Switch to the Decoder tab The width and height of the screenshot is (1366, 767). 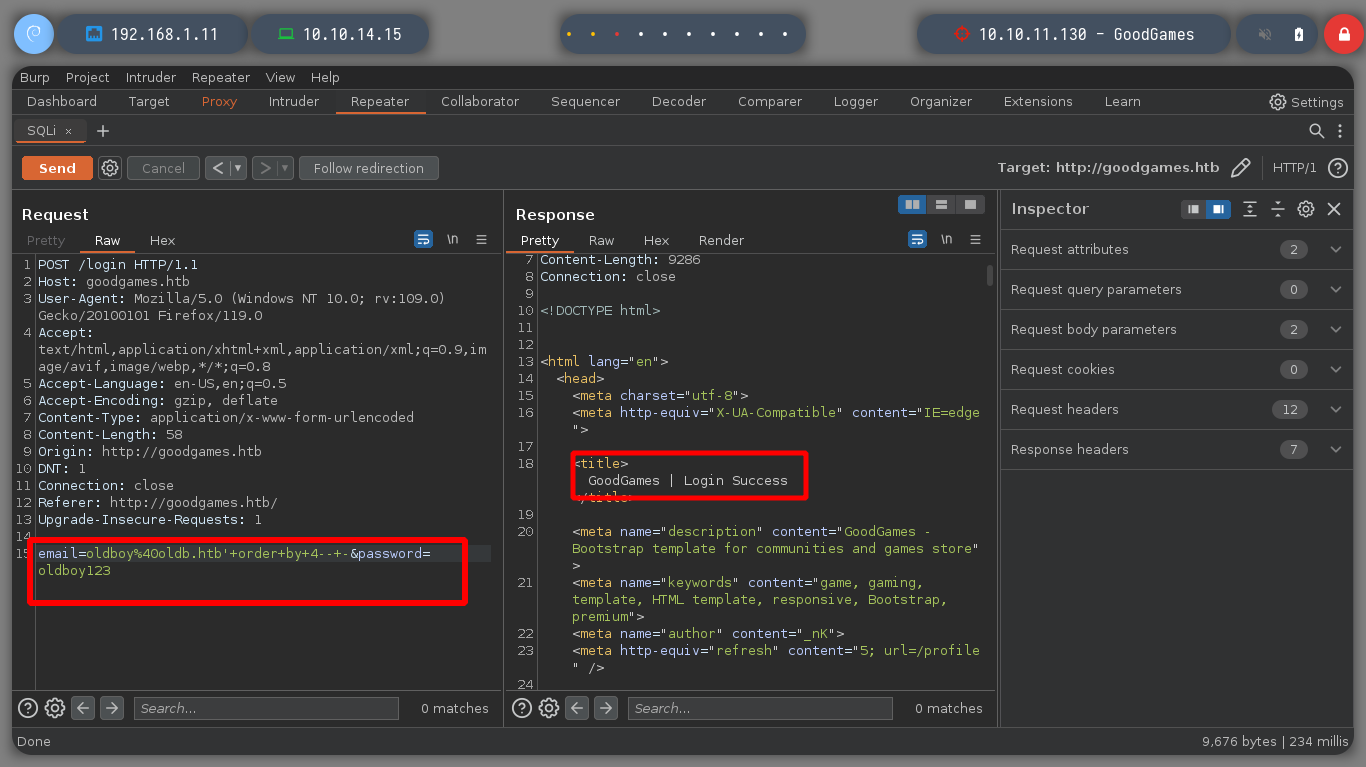pos(679,102)
